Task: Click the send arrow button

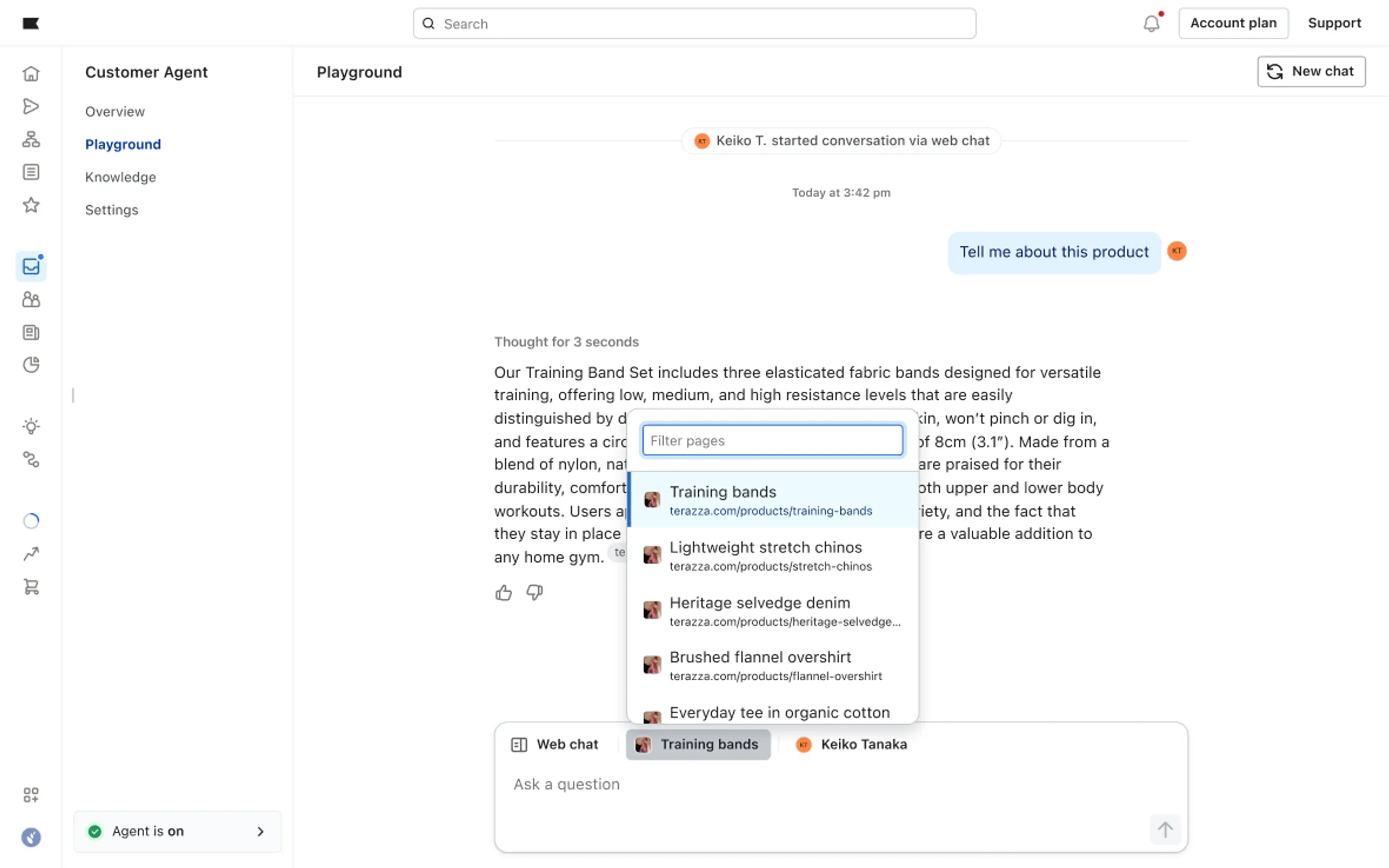Action: 1164,829
